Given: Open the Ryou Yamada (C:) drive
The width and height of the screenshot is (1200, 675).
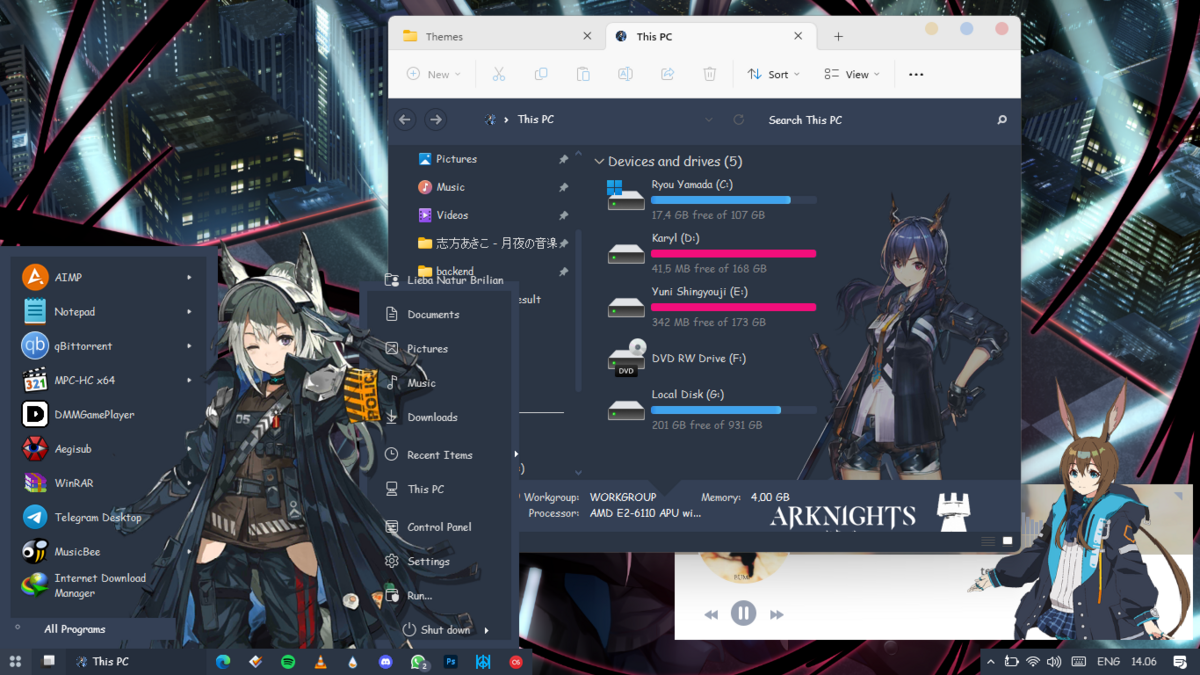Looking at the screenshot, I should 690,185.
